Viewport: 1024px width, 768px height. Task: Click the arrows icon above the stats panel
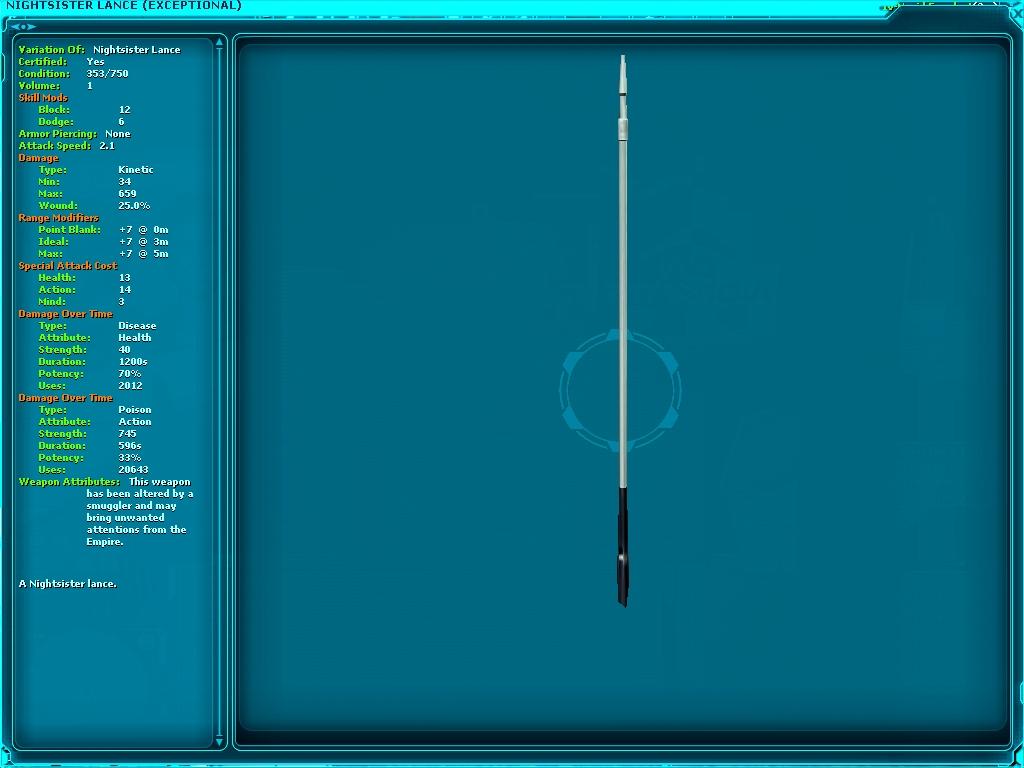[23, 27]
